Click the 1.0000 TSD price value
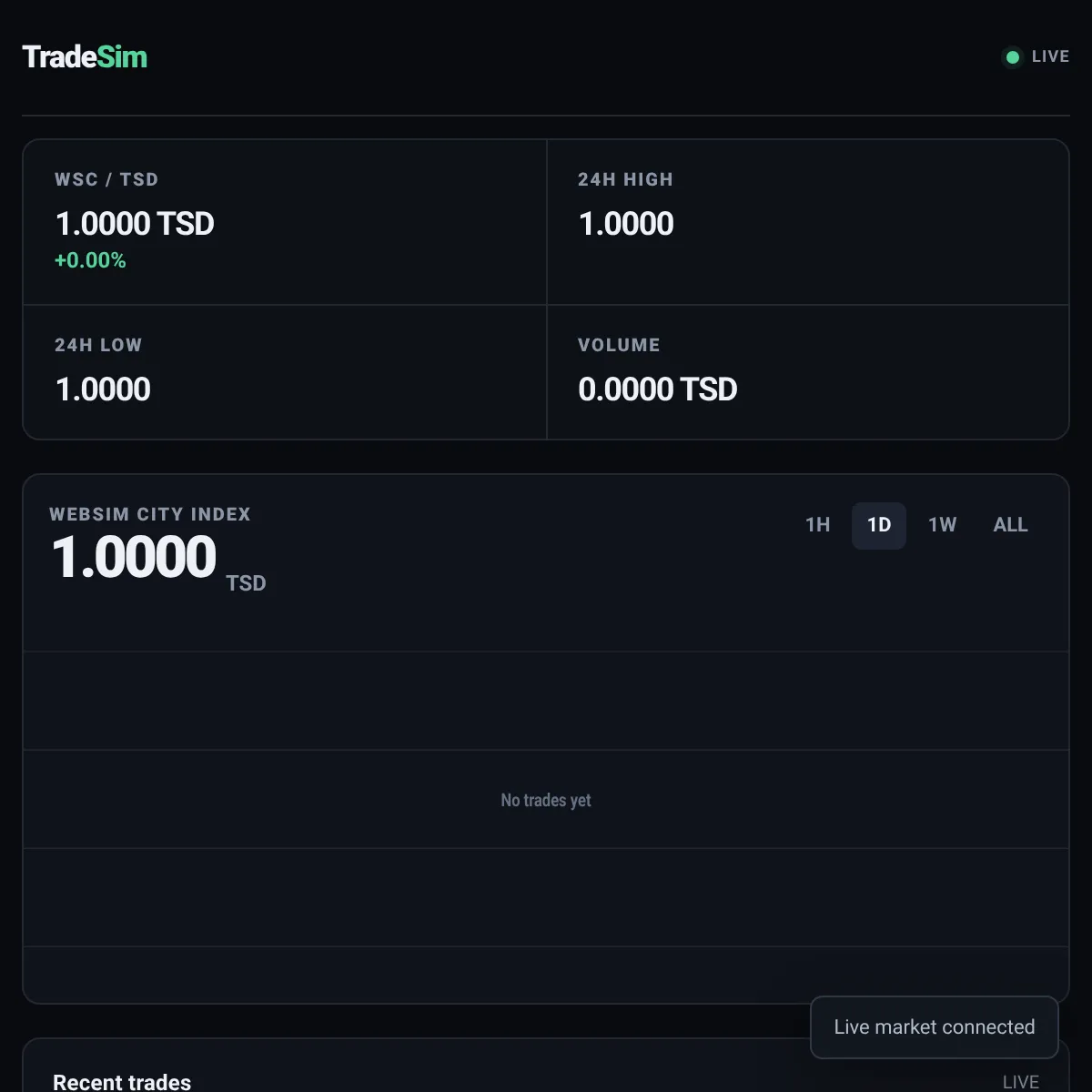1092x1092 pixels. [135, 224]
